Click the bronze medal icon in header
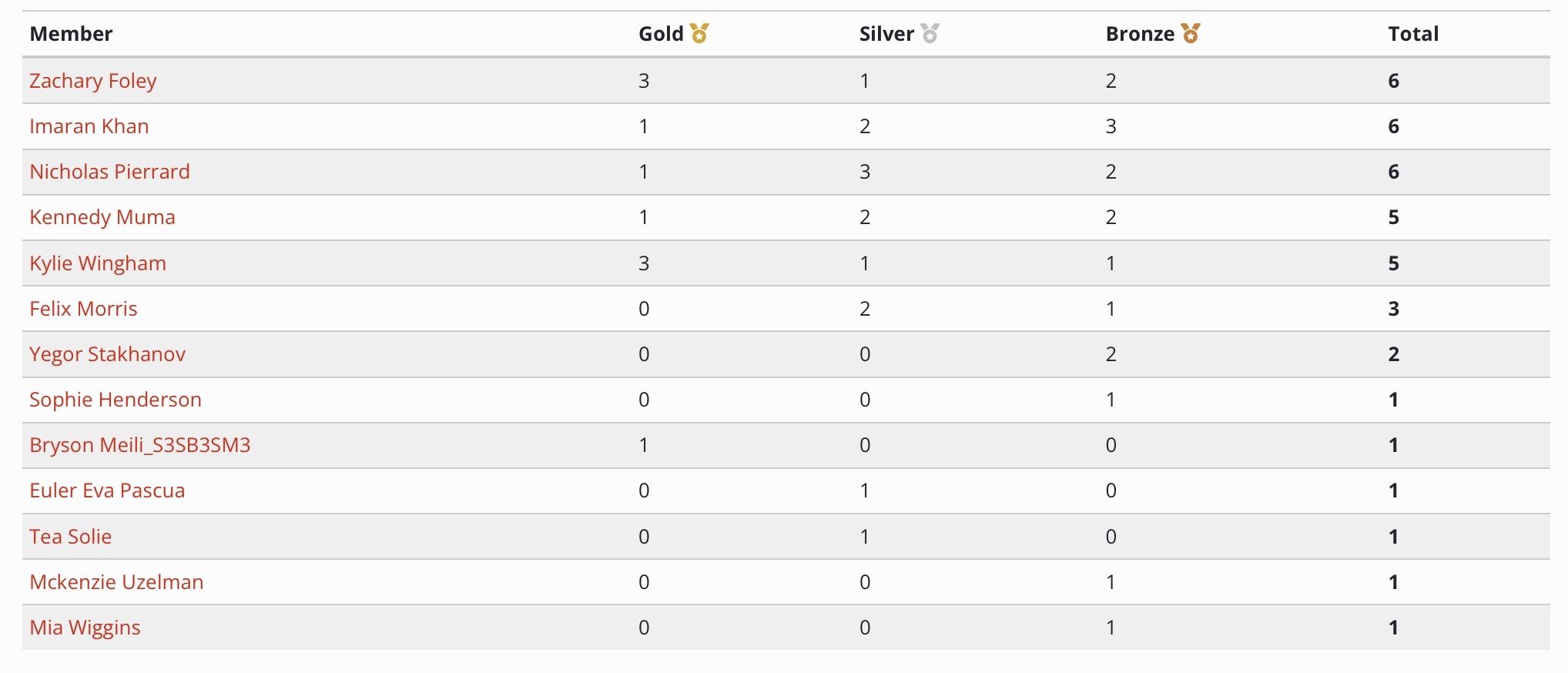 (x=1191, y=33)
